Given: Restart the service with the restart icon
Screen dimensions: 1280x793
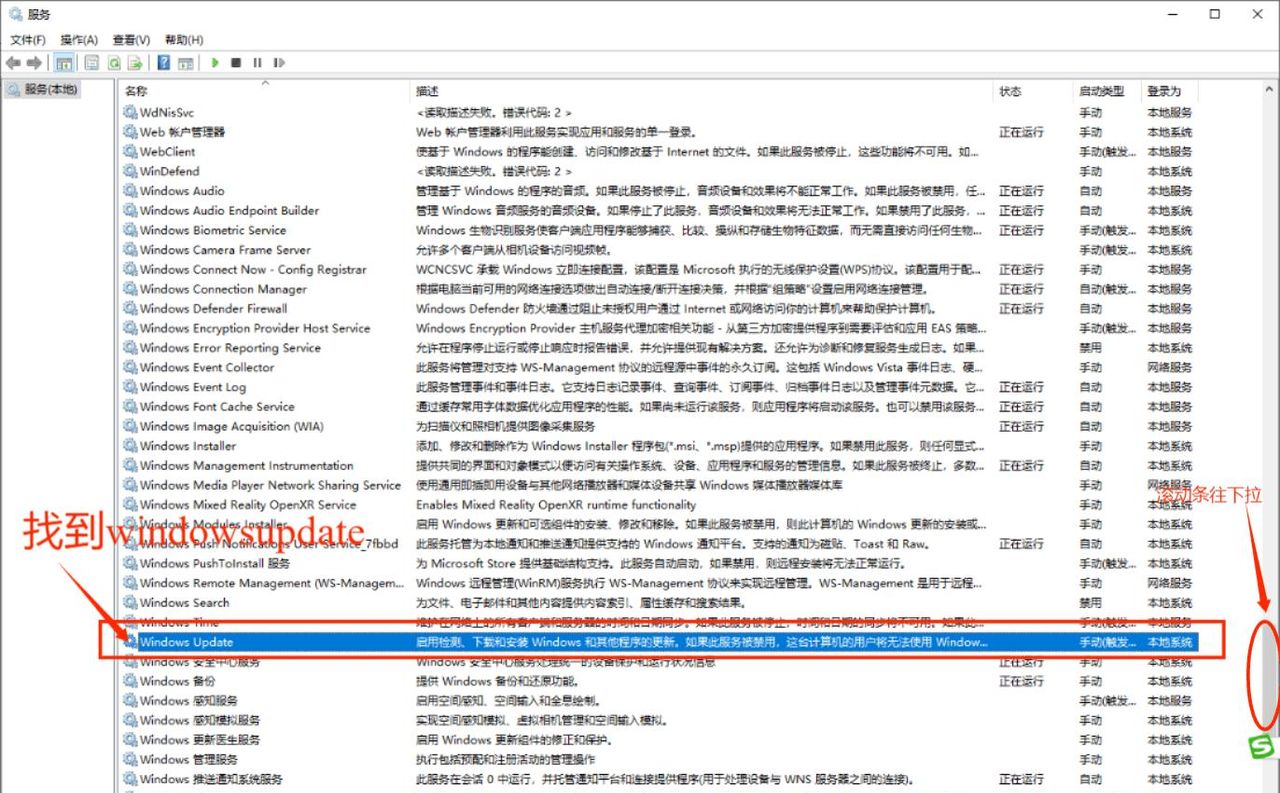Looking at the screenshot, I should click(279, 63).
